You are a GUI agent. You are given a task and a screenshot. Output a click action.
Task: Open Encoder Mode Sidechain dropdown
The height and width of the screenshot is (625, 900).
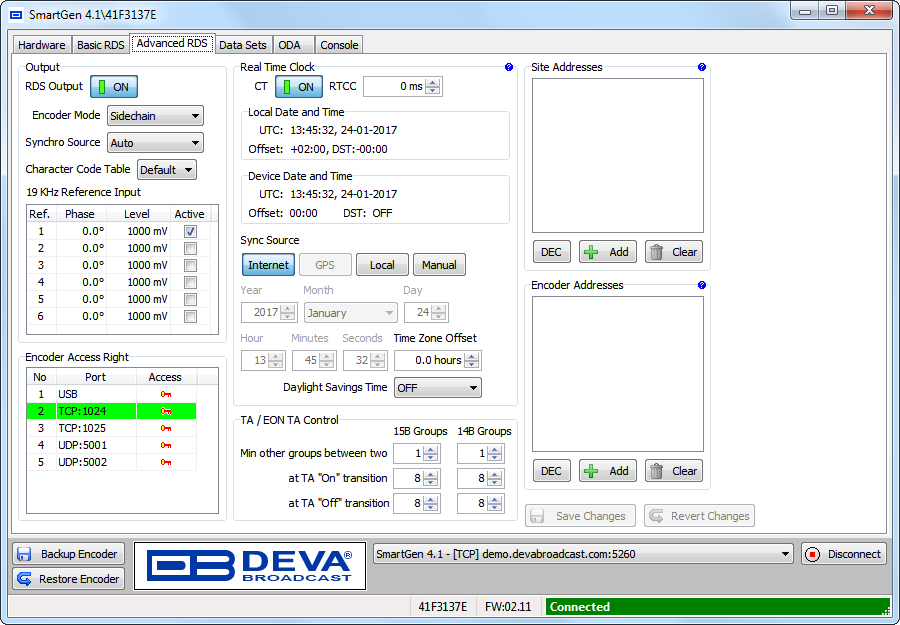155,116
